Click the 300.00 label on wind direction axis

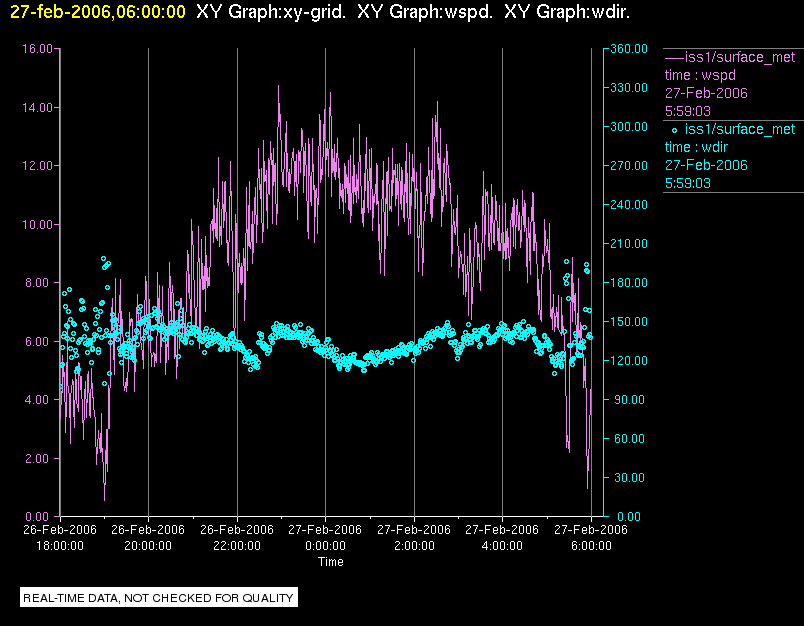click(629, 127)
